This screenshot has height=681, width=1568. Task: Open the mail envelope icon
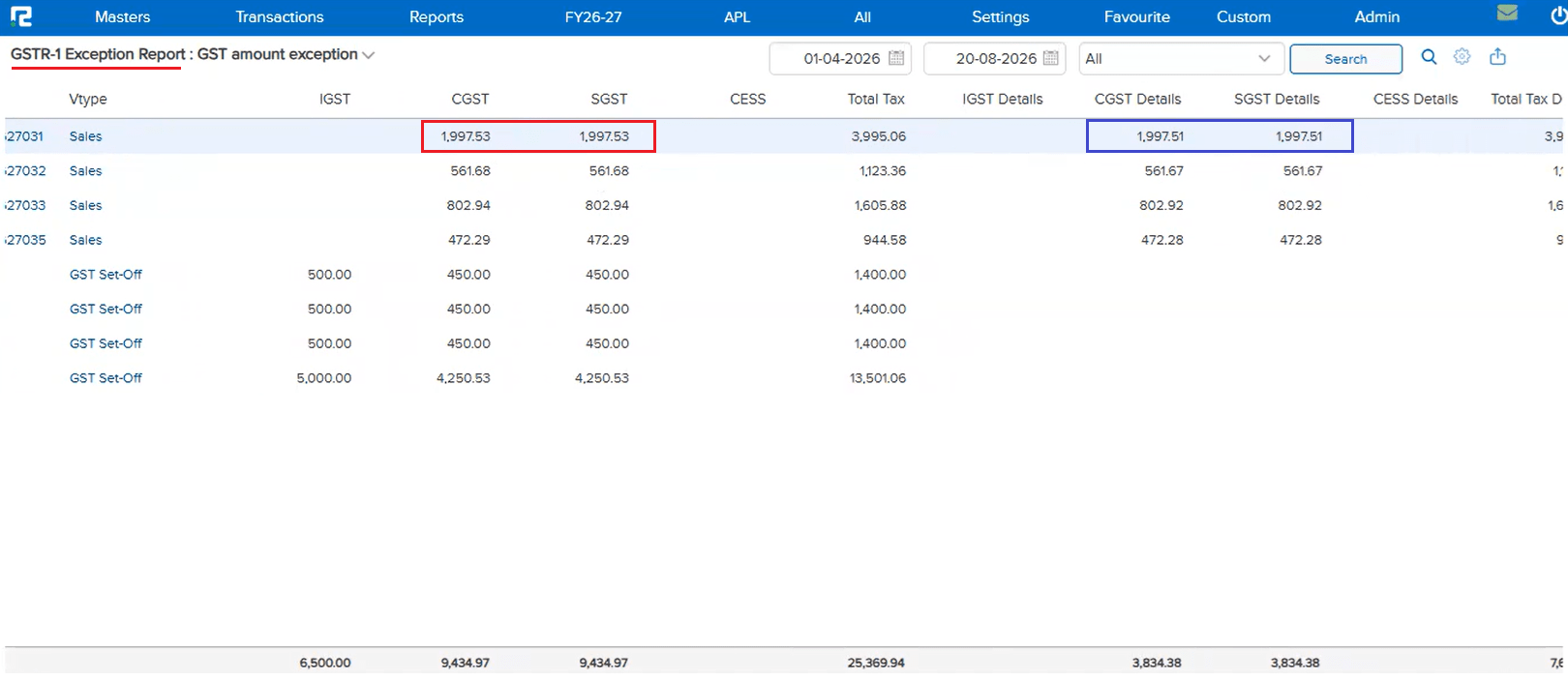click(1507, 13)
